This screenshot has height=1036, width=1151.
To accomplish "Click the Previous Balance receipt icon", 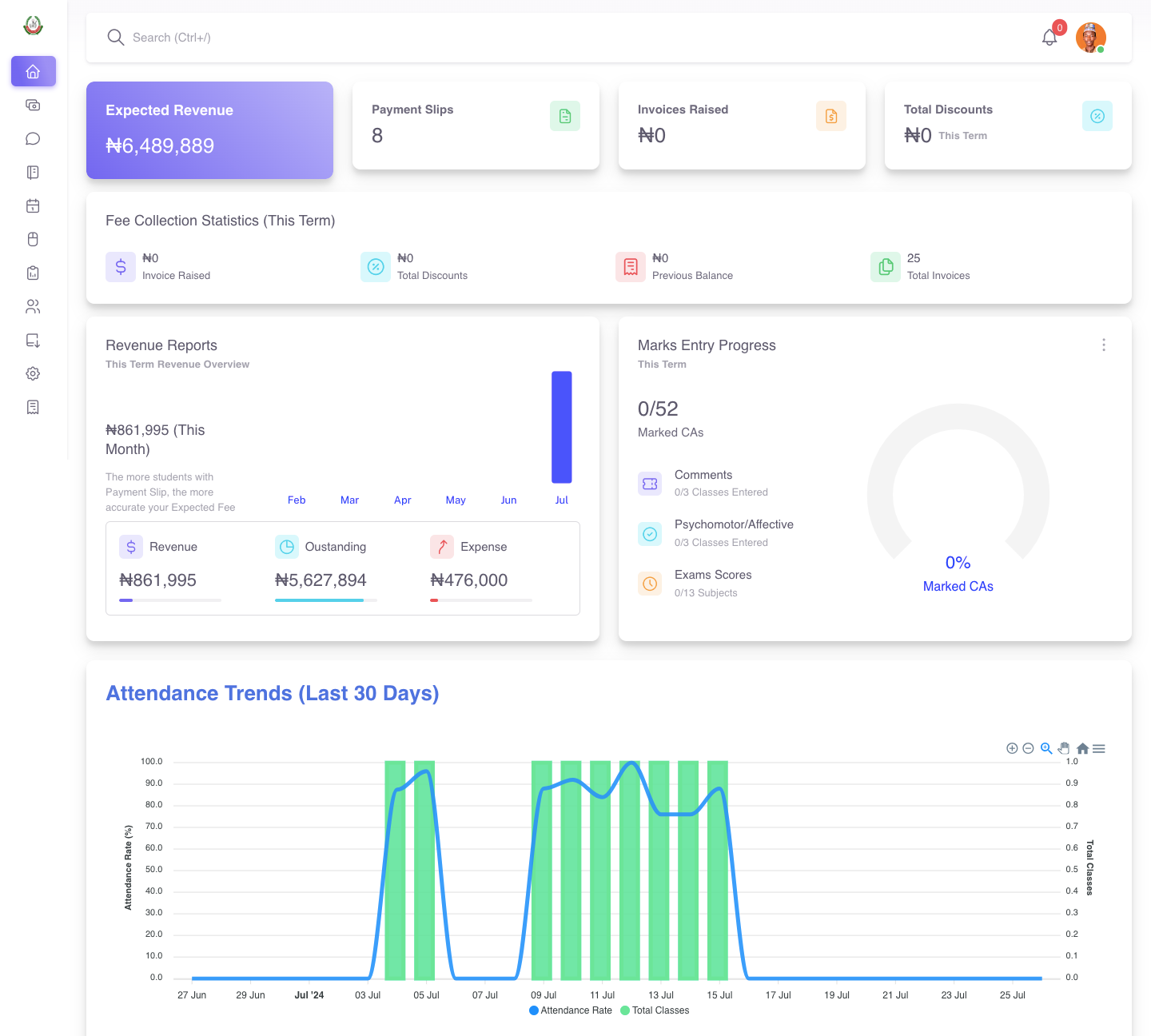I will click(x=631, y=267).
